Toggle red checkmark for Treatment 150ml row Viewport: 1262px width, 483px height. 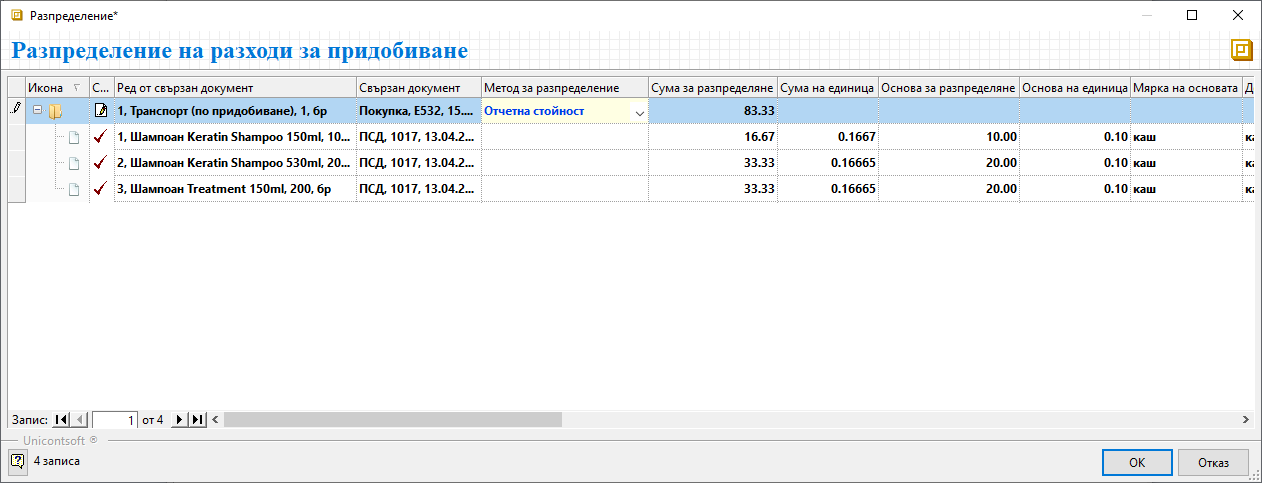point(100,188)
